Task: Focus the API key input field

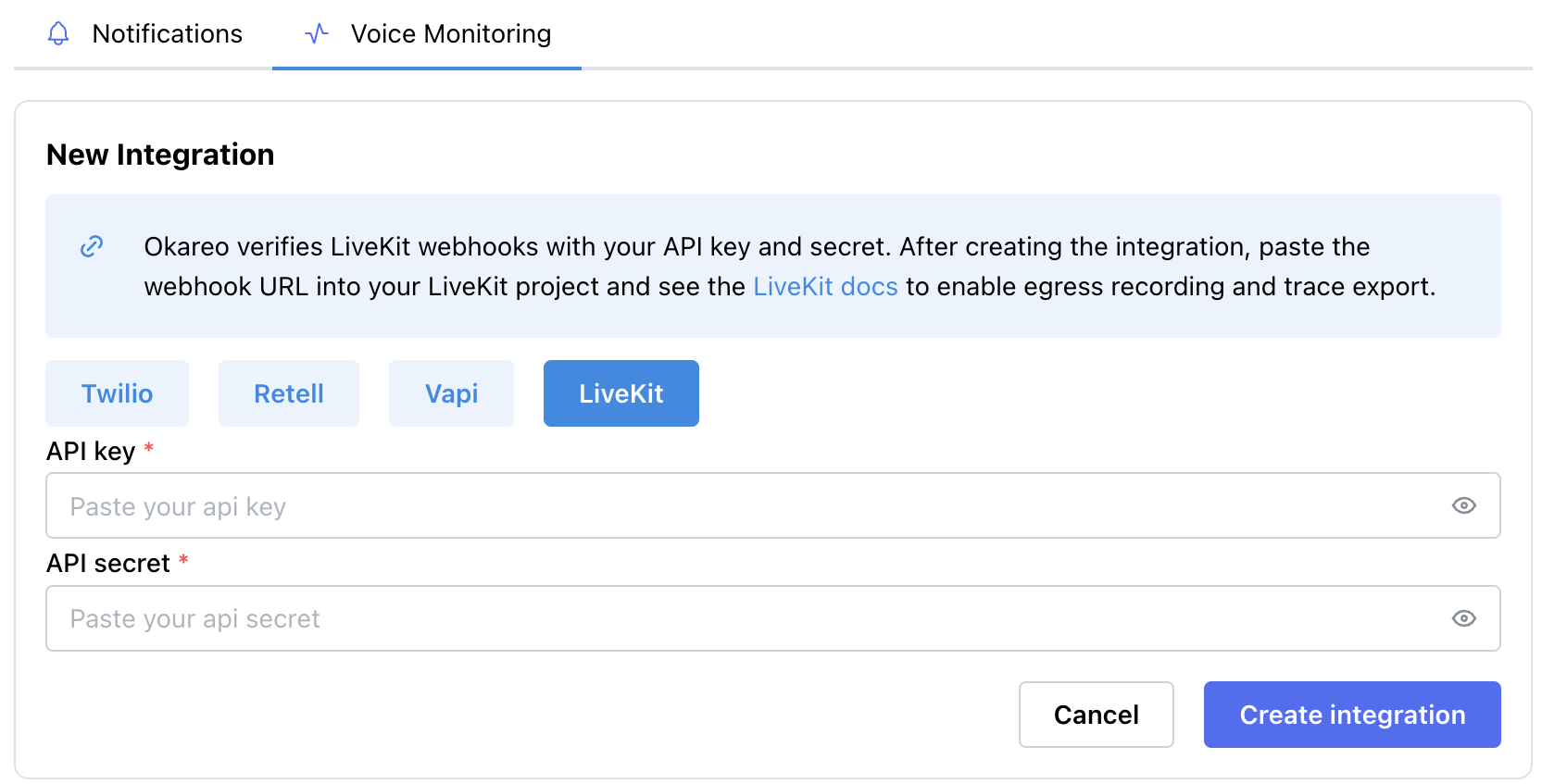Action: pos(773,505)
